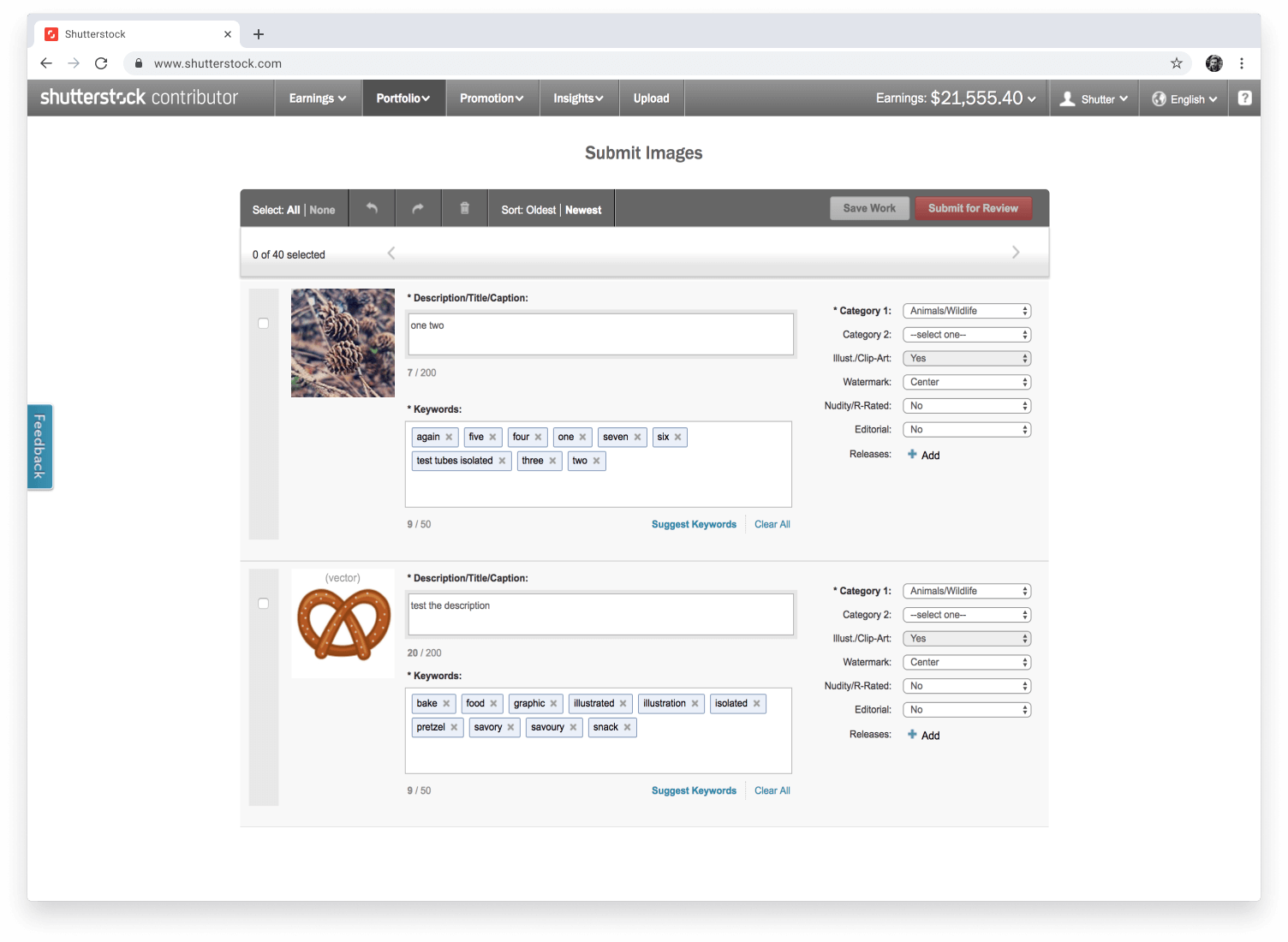This screenshot has width=1288, height=942.
Task: Open Chrome three-dot menu
Action: point(1242,63)
